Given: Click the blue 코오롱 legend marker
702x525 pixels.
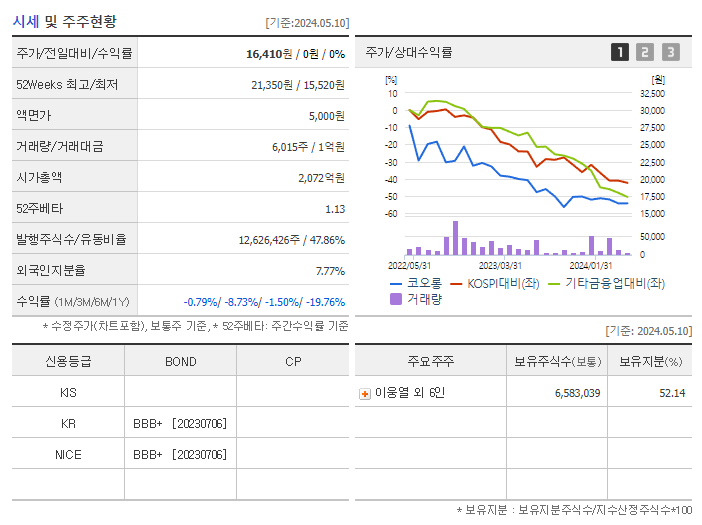Looking at the screenshot, I should (x=396, y=284).
